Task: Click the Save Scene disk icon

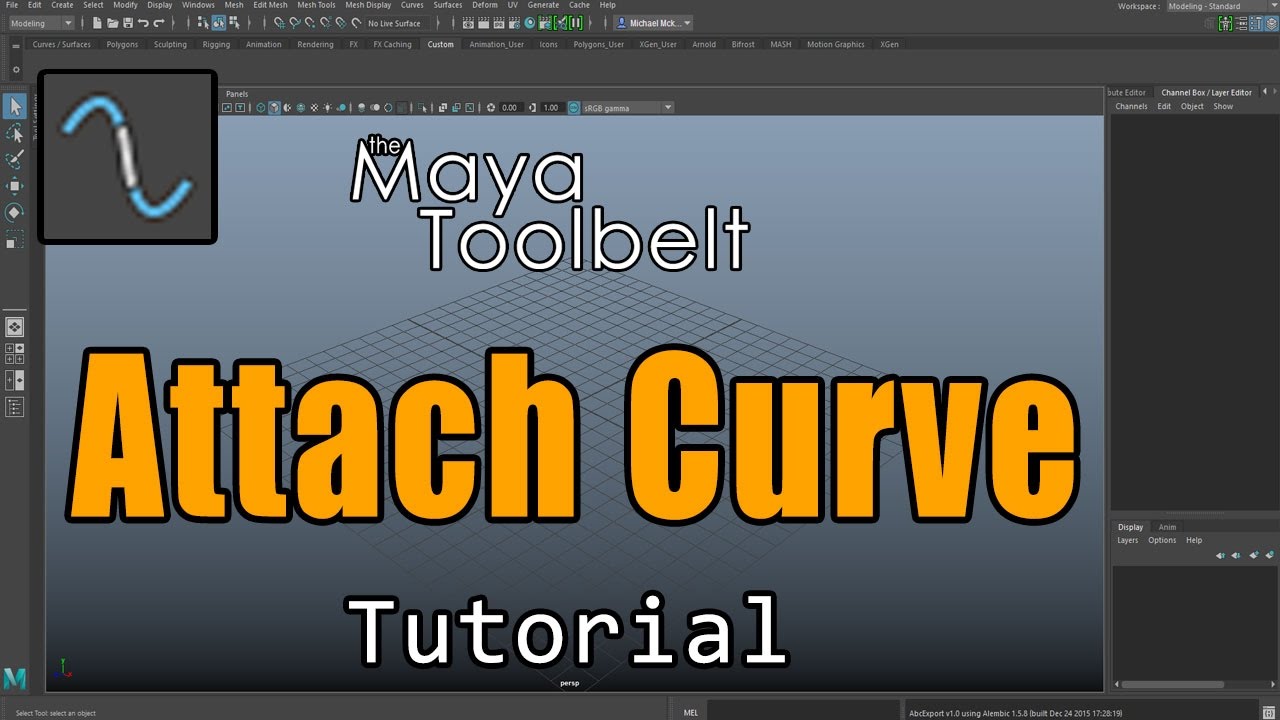Action: click(128, 23)
